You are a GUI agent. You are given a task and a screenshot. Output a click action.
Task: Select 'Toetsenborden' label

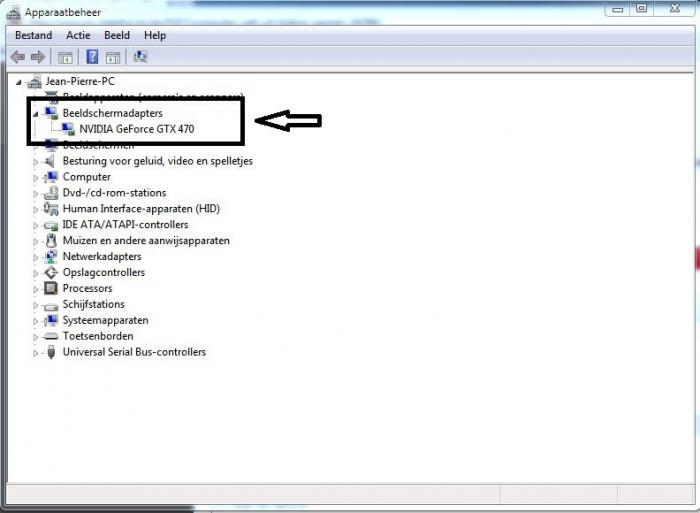point(98,336)
